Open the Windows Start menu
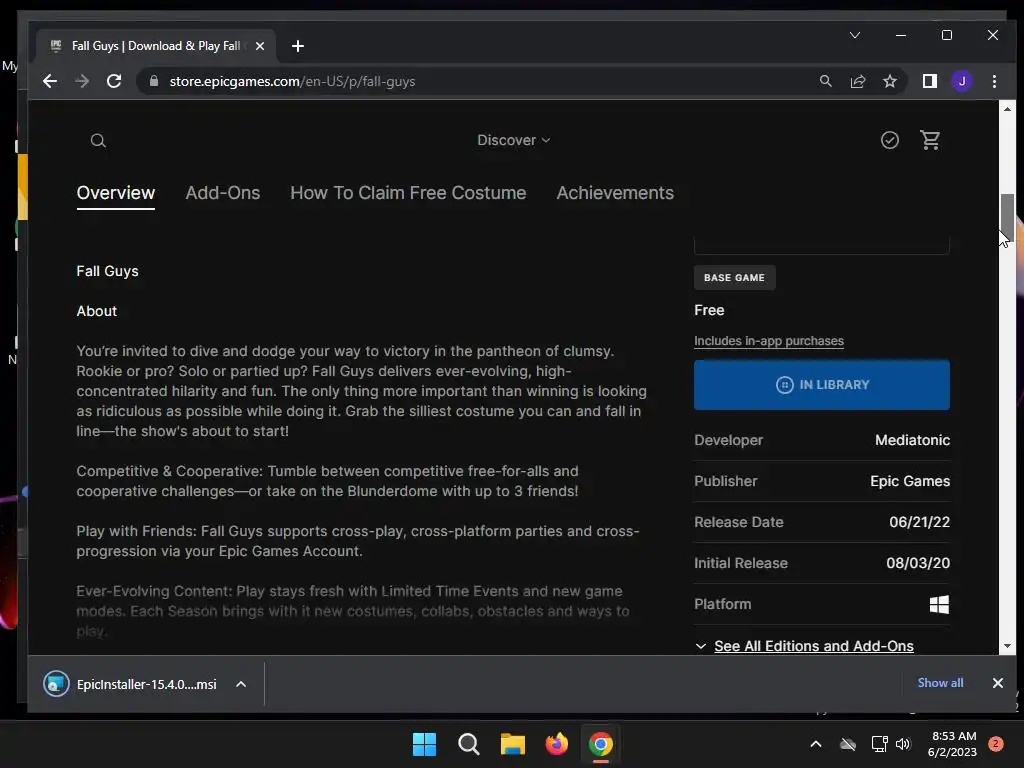 424,744
